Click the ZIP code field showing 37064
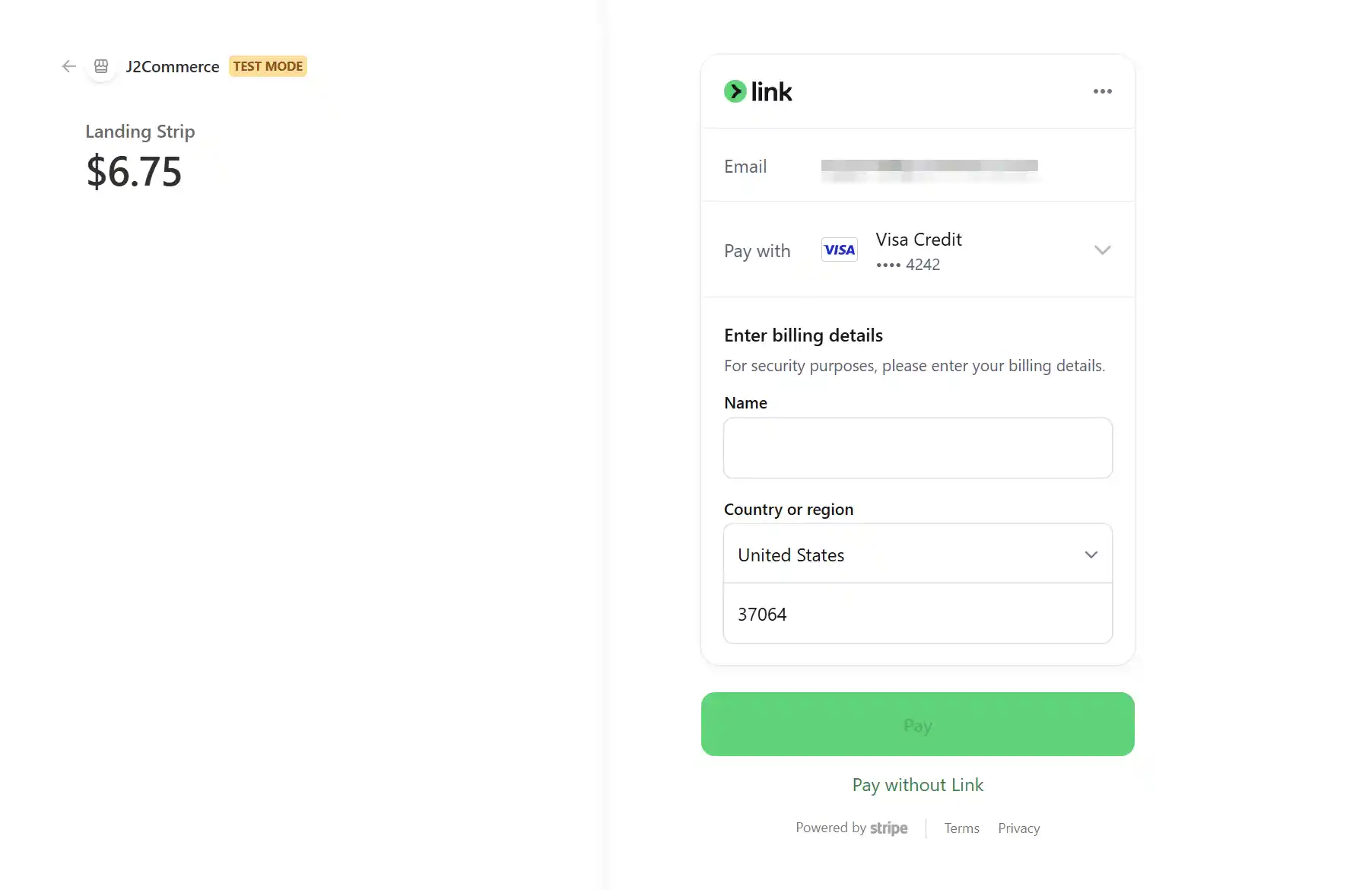The width and height of the screenshot is (1372, 890). (918, 614)
